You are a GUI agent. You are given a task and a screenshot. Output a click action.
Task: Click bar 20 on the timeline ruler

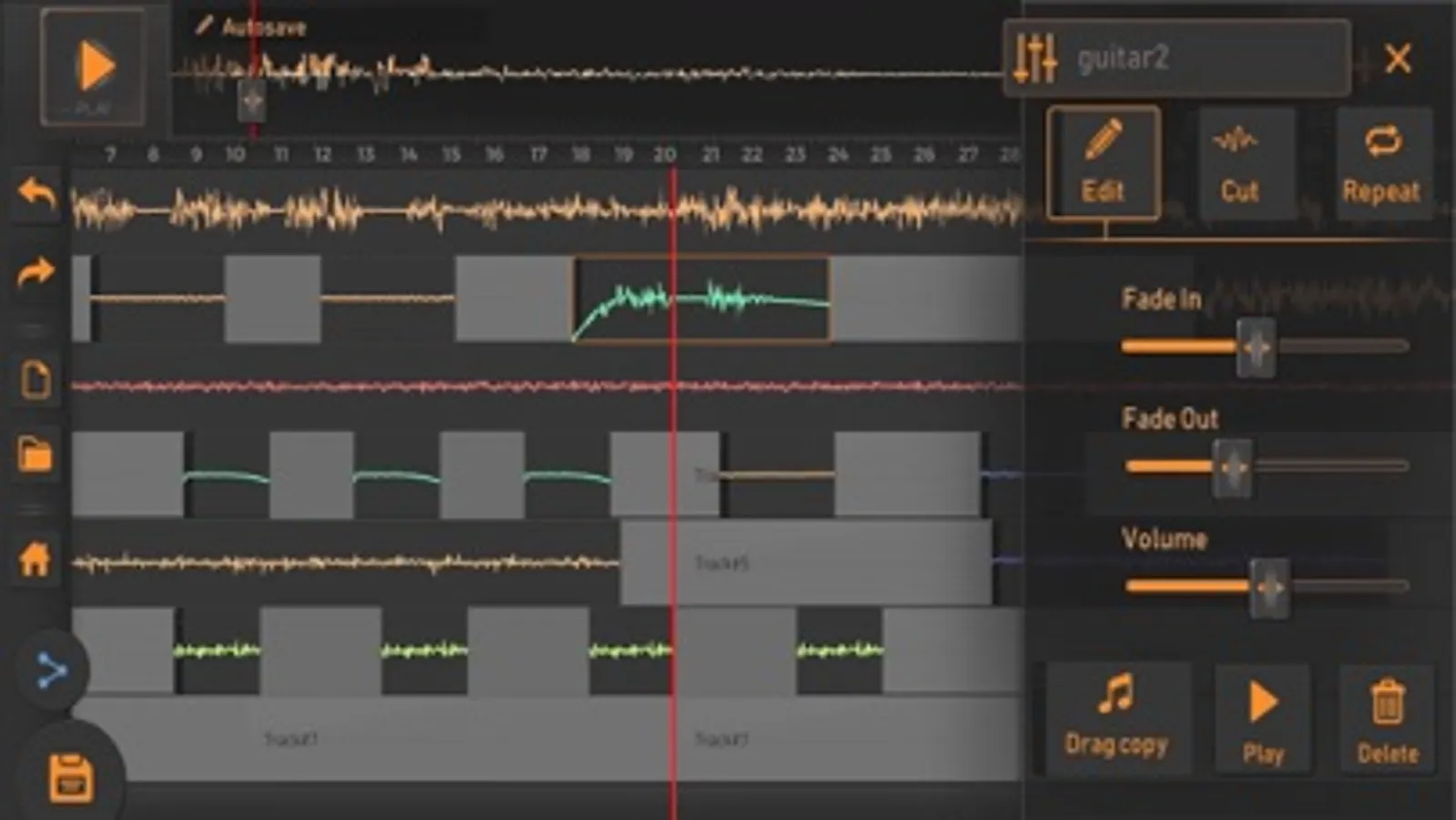point(665,154)
